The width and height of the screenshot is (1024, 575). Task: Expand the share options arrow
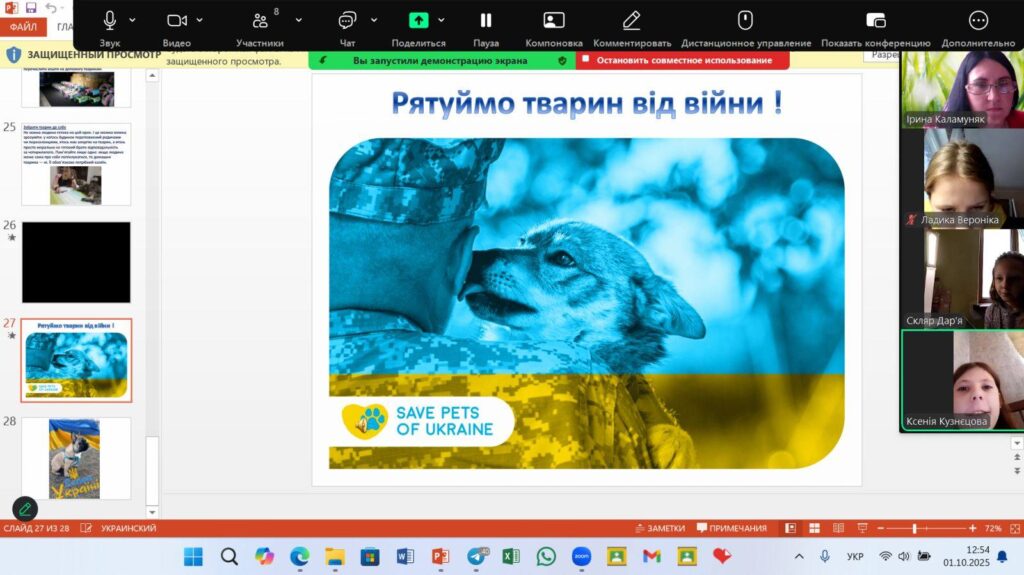[x=441, y=21]
